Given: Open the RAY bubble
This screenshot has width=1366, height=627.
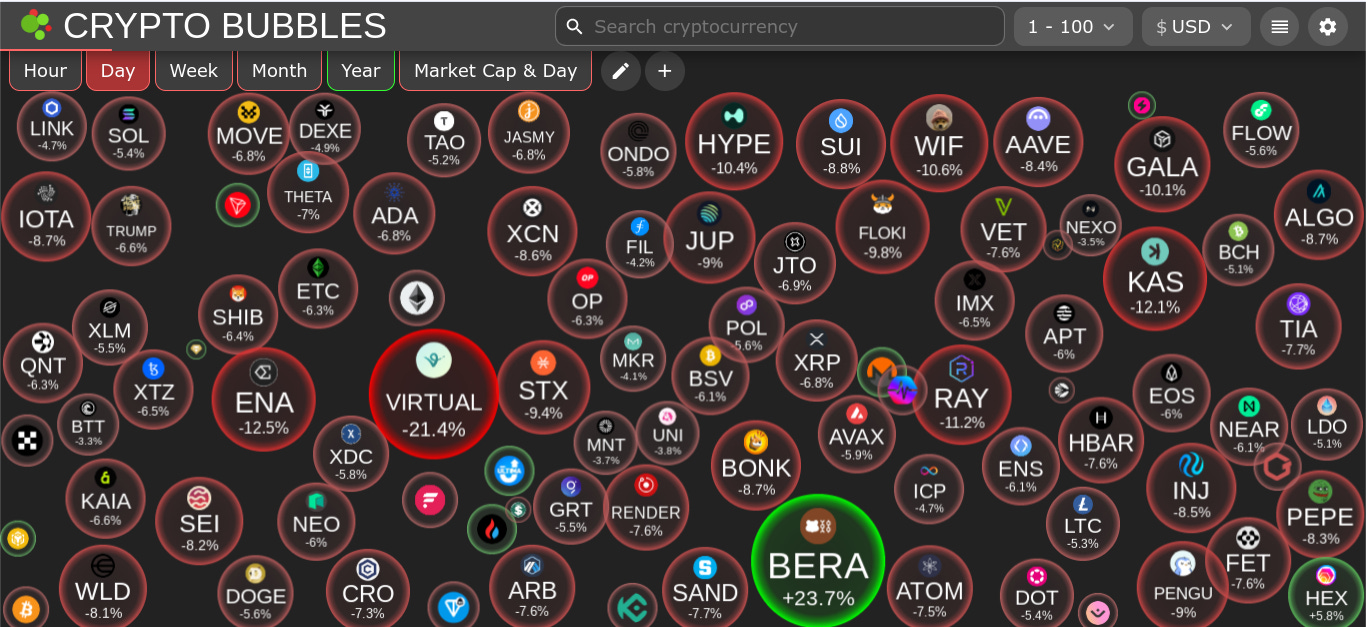Looking at the screenshot, I should [x=961, y=394].
